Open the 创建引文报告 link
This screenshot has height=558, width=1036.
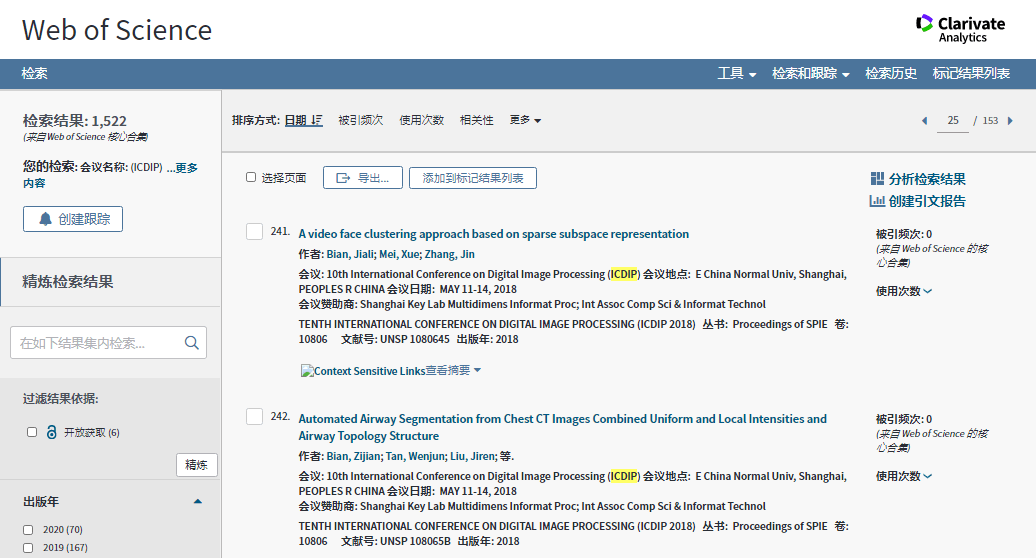click(x=926, y=201)
